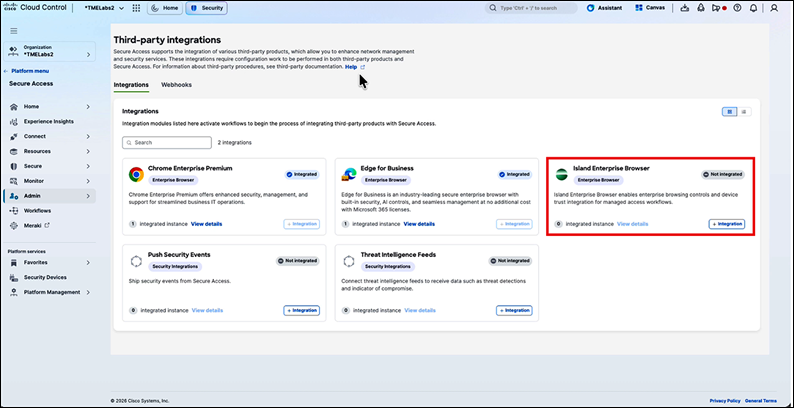
Task: Add integration for Threat Intelligence Feeds
Action: pos(514,310)
